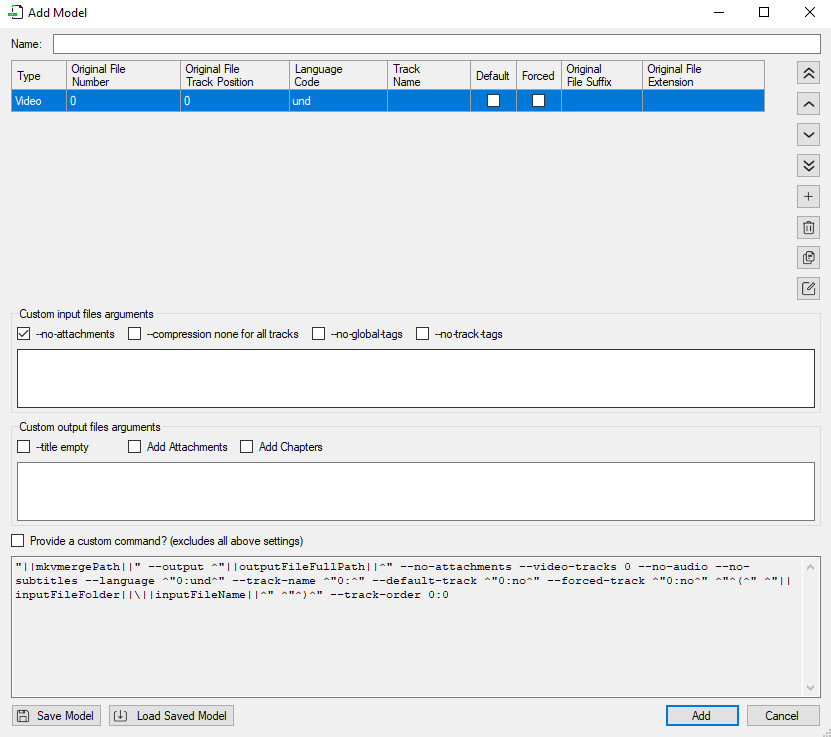
Task: Maximize the Add Model window
Action: [x=764, y=12]
